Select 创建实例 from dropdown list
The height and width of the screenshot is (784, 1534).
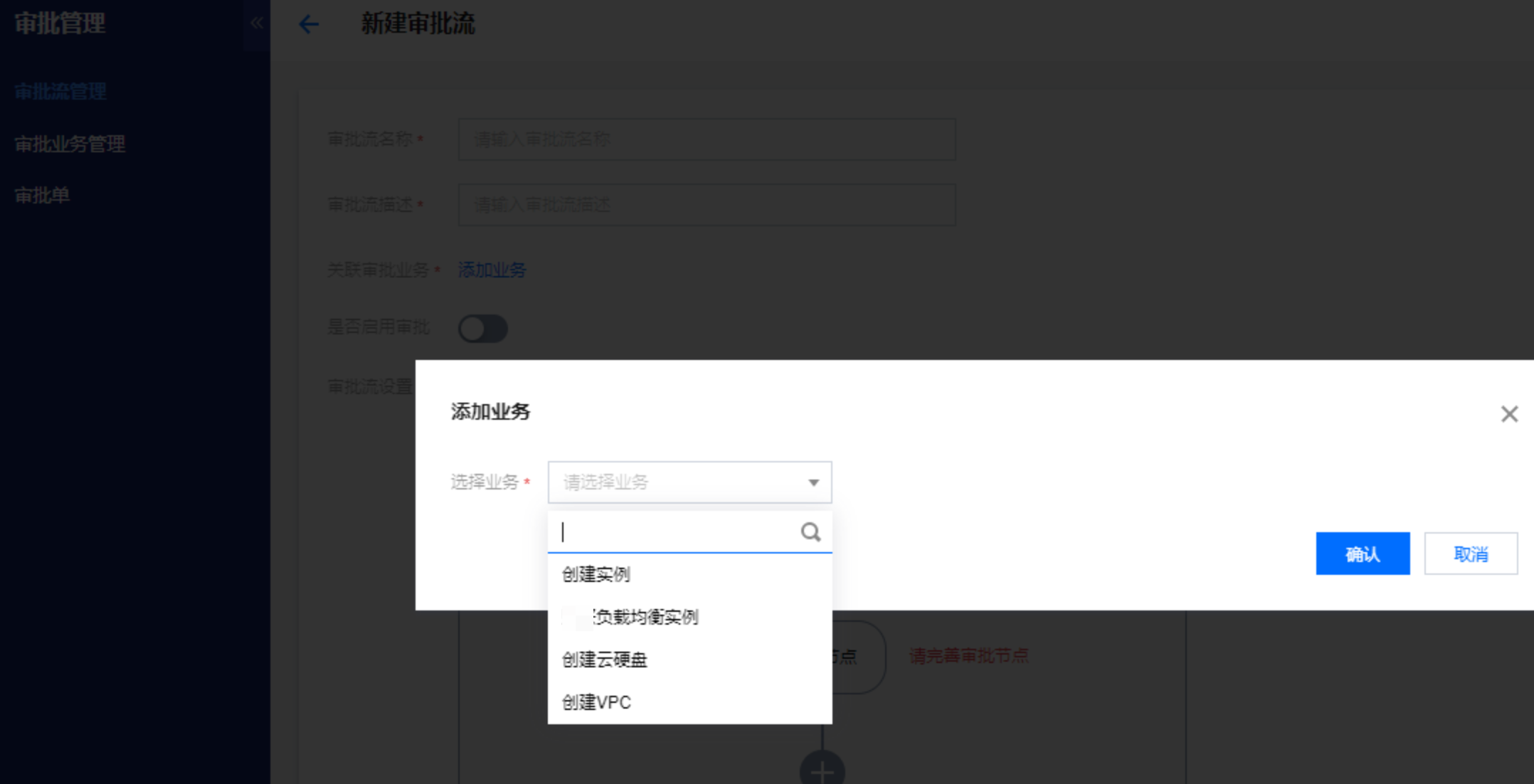coord(596,575)
